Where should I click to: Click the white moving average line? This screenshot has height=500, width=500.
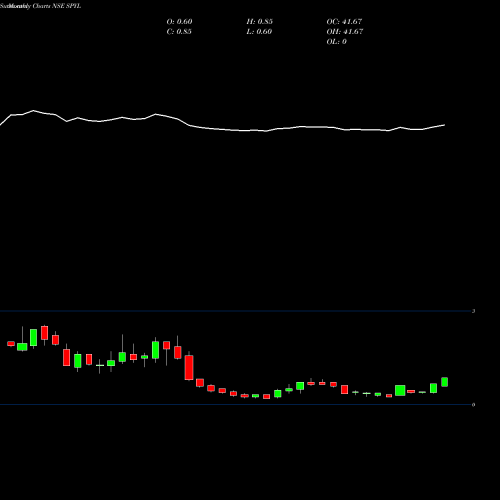222,129
